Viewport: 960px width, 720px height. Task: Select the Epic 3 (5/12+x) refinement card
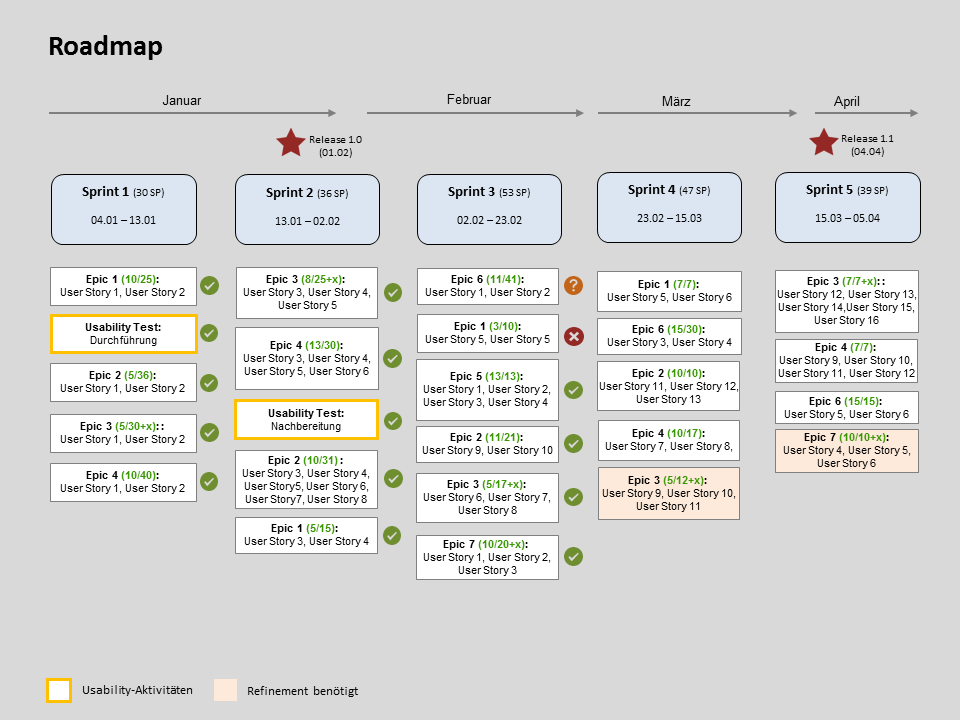tap(669, 493)
